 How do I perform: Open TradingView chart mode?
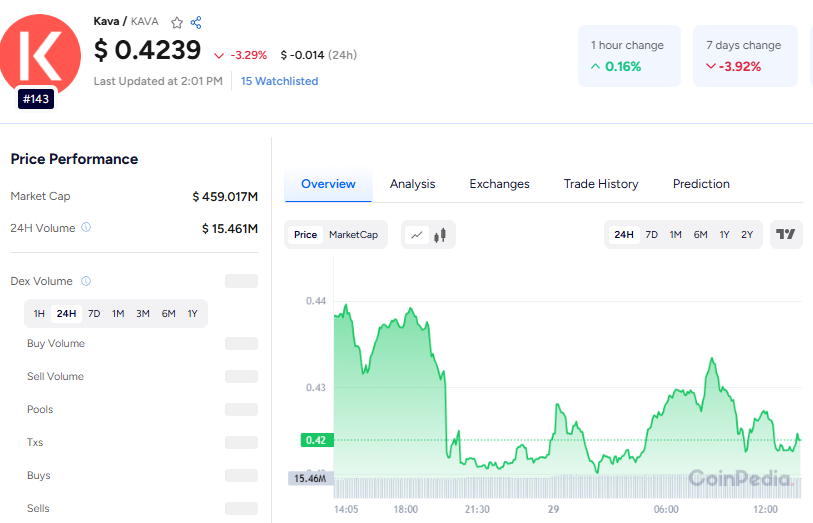786,234
